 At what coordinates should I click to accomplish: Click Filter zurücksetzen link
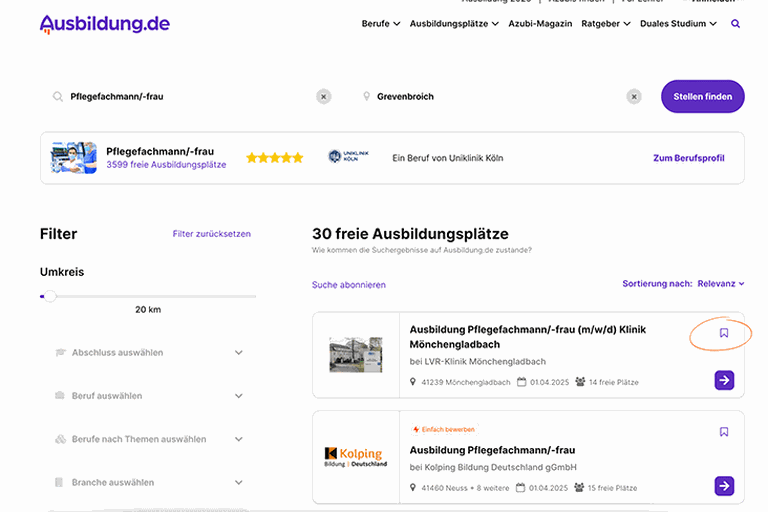click(x=211, y=234)
